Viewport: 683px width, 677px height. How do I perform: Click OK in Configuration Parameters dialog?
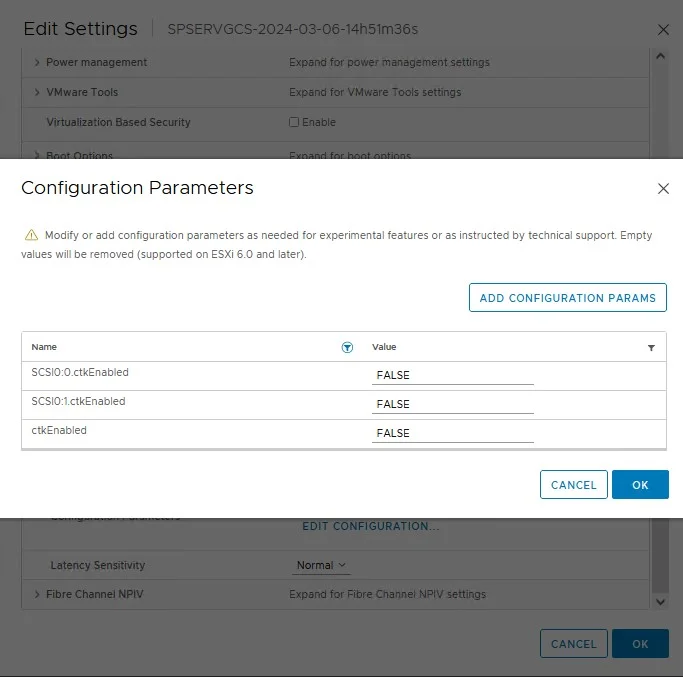click(x=640, y=485)
